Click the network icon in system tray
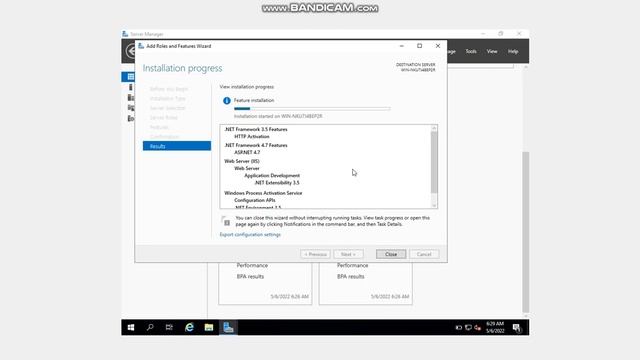The image size is (640, 360). tap(468, 327)
